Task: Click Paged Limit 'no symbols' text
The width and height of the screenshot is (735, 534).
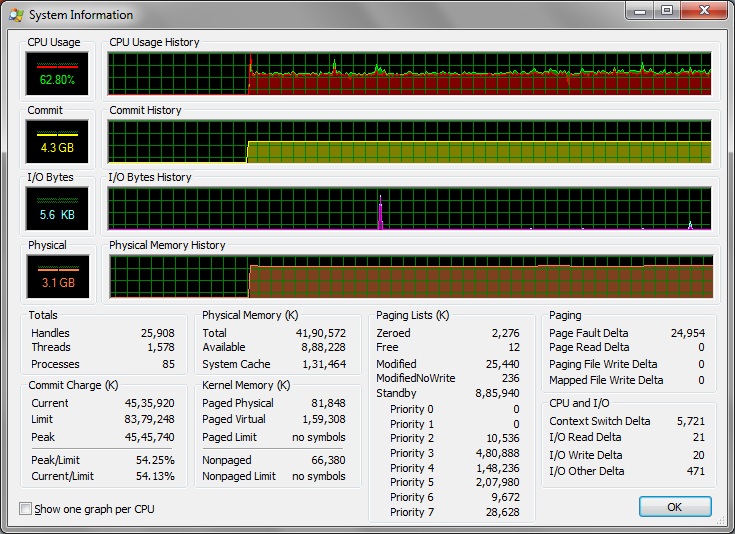Action: pos(319,437)
